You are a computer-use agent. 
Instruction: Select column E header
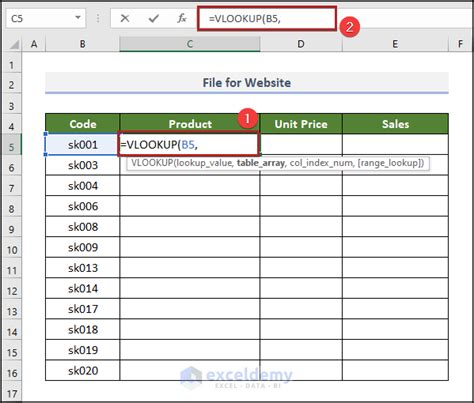pyautogui.click(x=395, y=44)
